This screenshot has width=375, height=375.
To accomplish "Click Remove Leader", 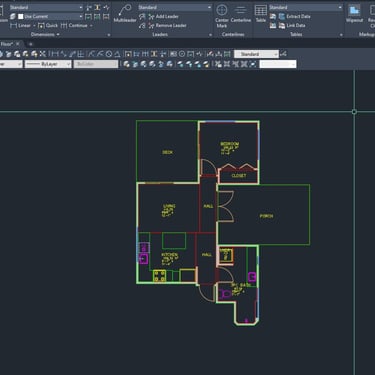I will pyautogui.click(x=167, y=25).
